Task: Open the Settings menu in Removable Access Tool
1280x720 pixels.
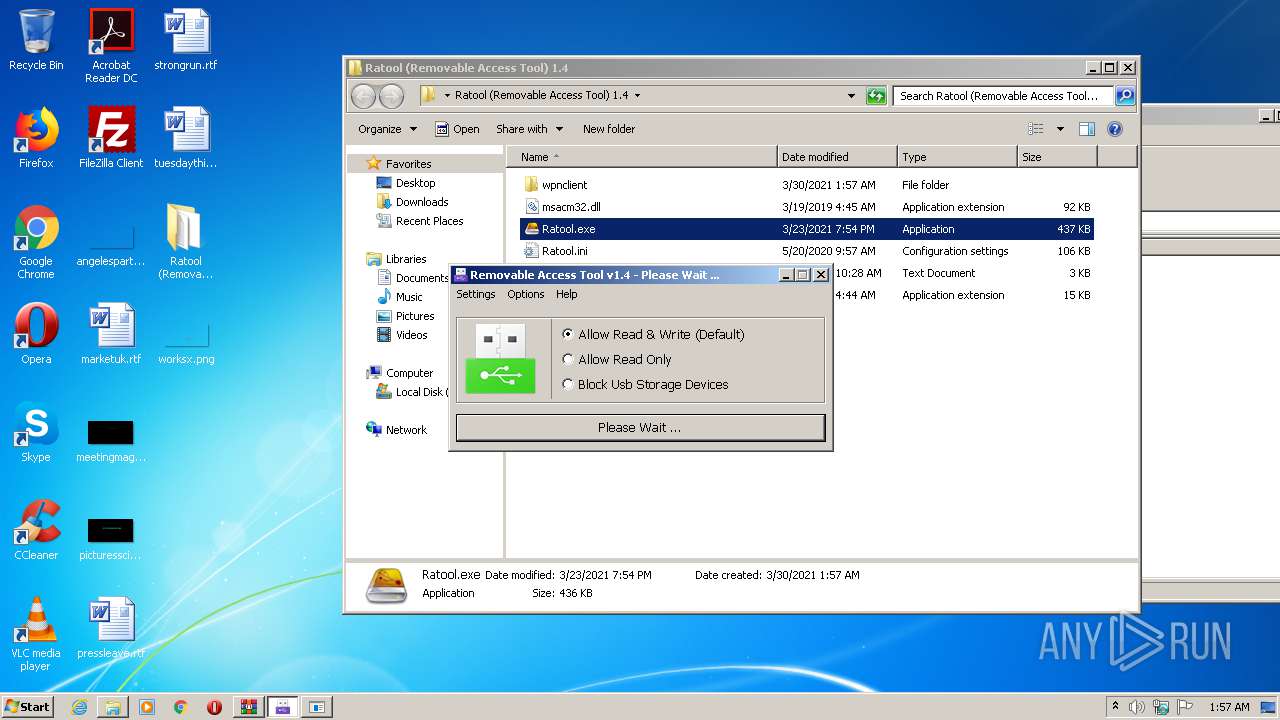Action: pyautogui.click(x=476, y=294)
